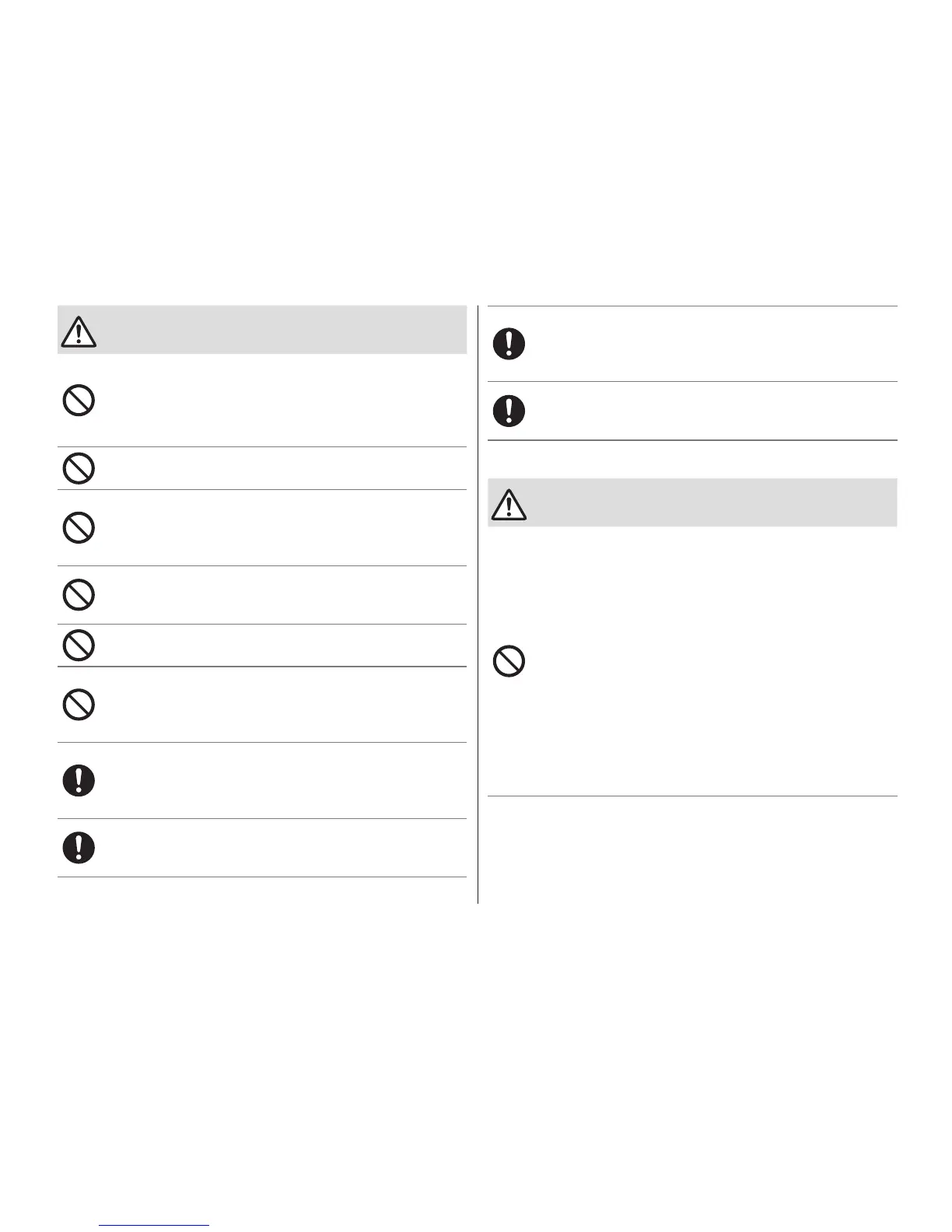Click the vertical divider line between the two columns

pos(478,607)
